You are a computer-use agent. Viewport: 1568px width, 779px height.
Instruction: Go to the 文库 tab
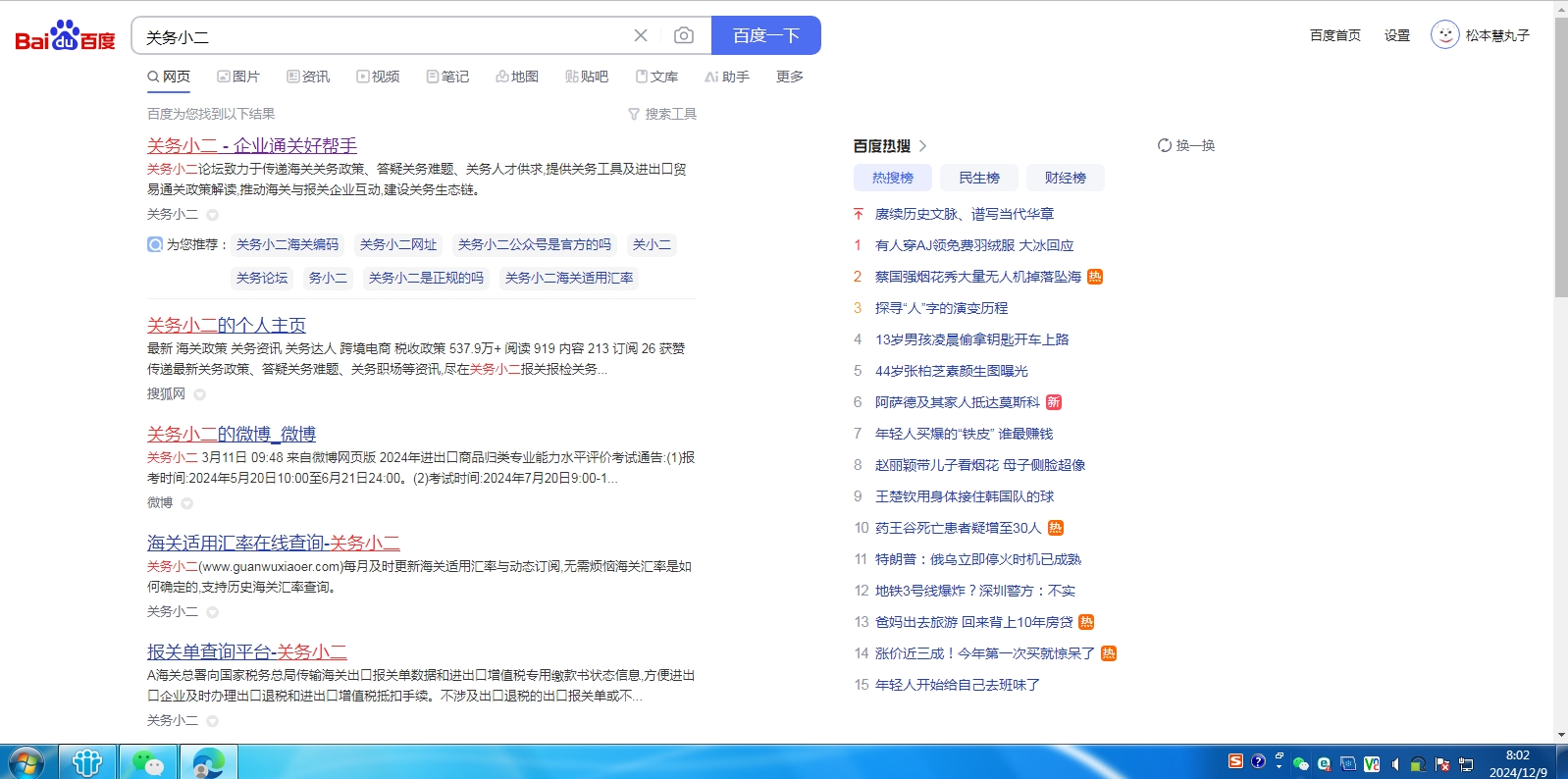[x=656, y=77]
